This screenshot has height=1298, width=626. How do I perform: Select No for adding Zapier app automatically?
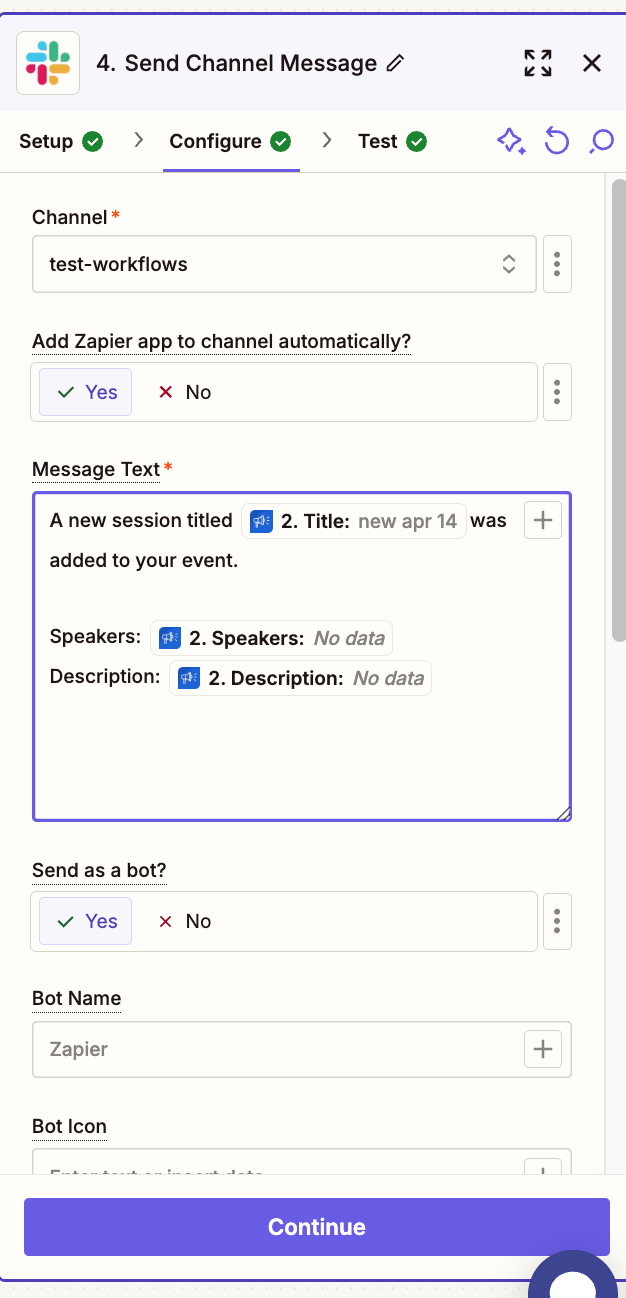[x=185, y=392]
